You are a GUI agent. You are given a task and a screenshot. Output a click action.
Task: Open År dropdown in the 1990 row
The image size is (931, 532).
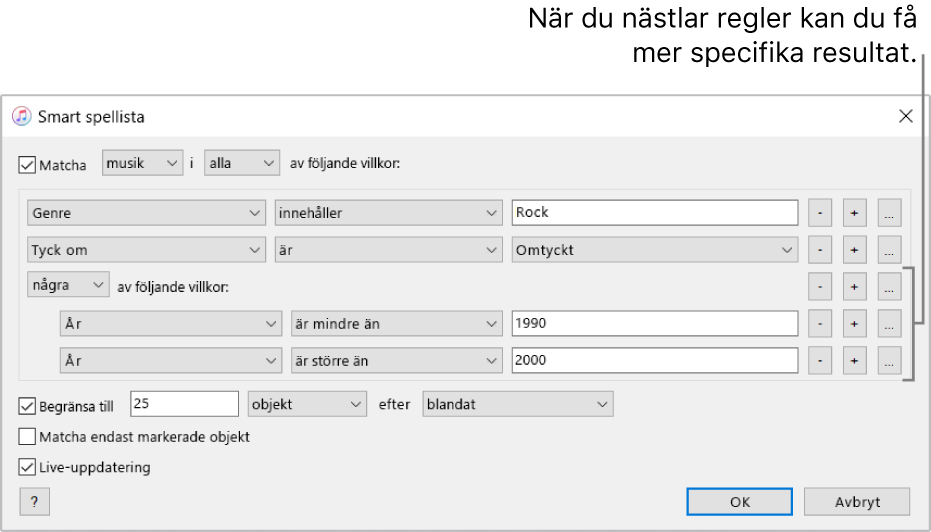(171, 324)
